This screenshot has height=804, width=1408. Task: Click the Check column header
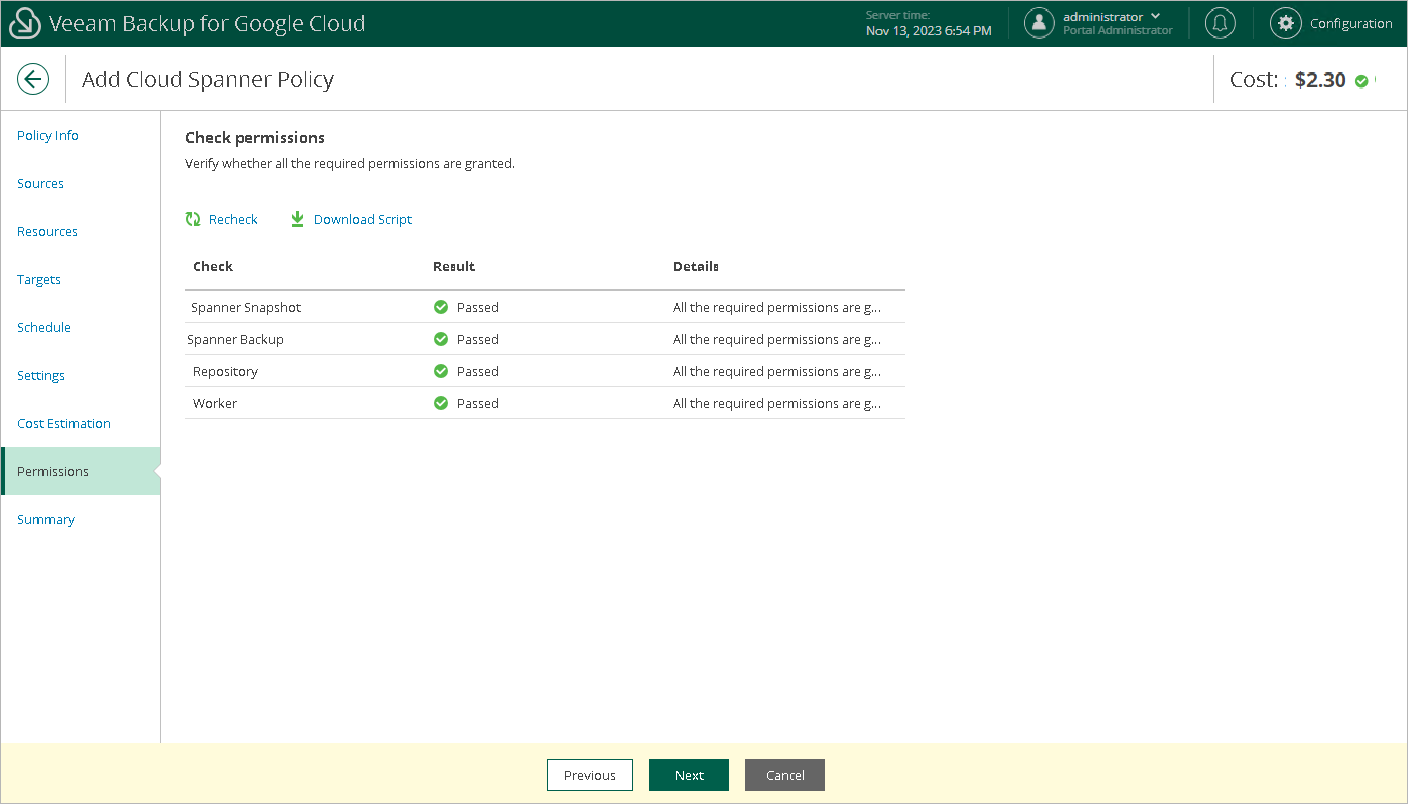(213, 266)
